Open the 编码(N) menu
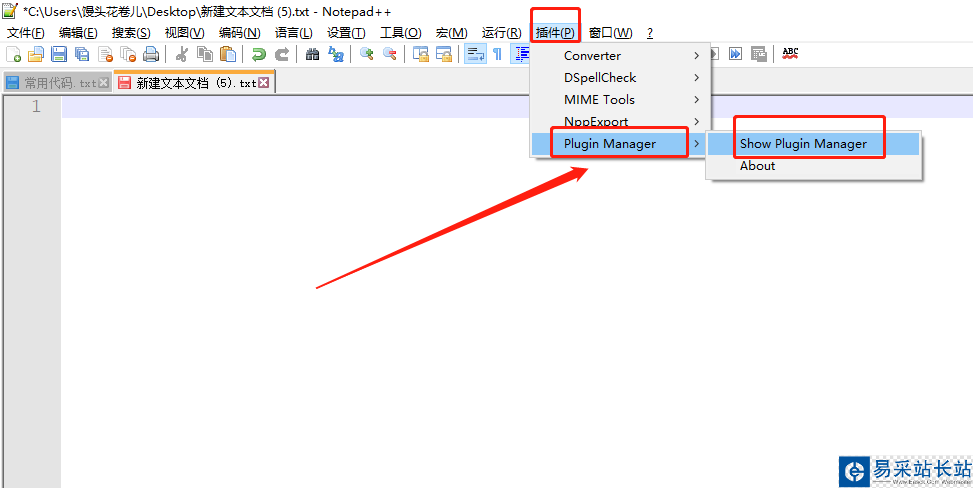Viewport: 973px width, 488px height. pos(240,33)
